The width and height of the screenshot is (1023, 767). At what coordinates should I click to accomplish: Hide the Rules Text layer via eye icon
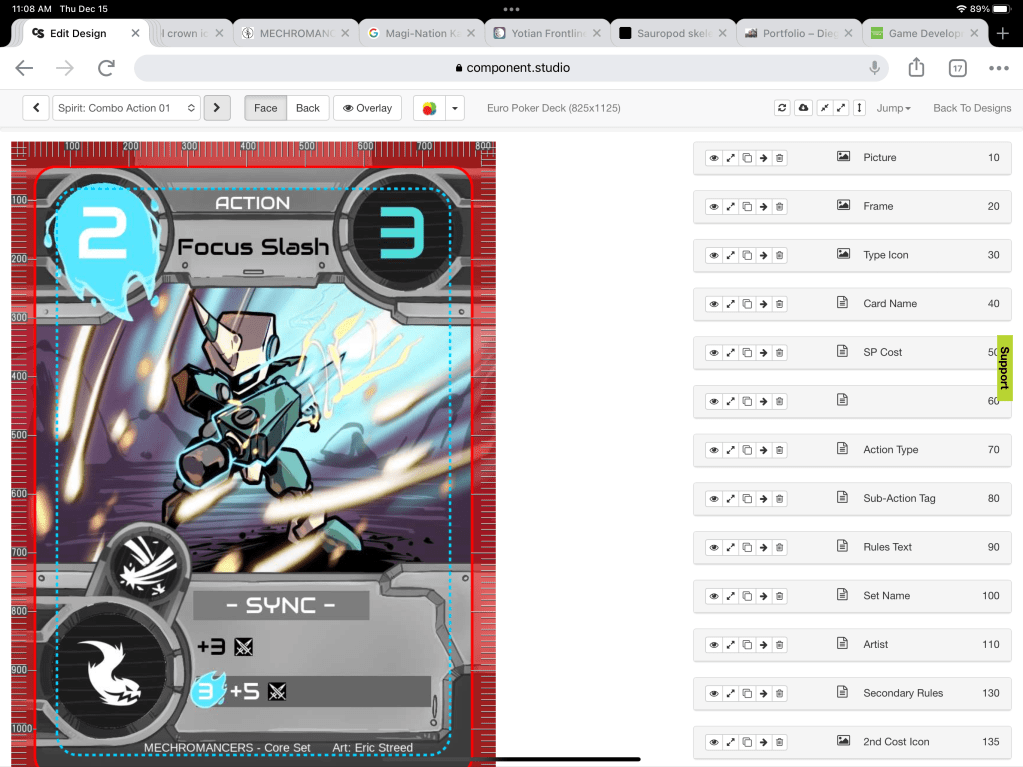(x=714, y=547)
